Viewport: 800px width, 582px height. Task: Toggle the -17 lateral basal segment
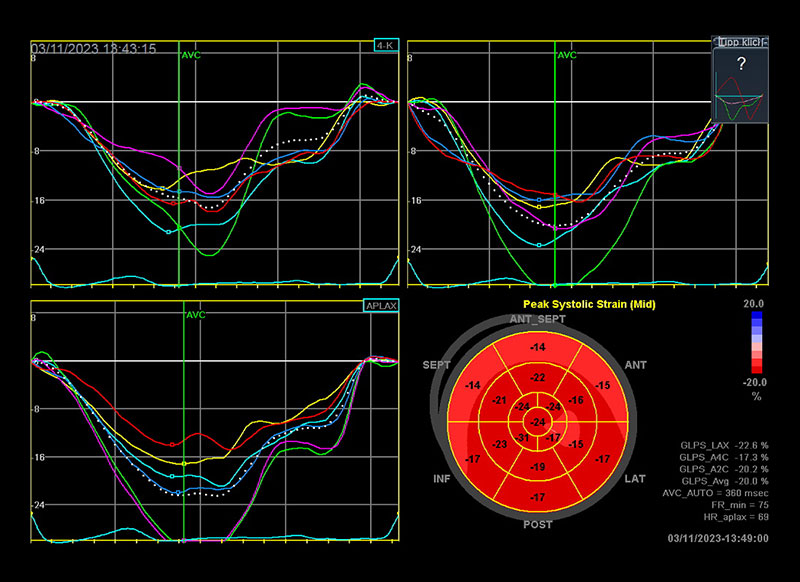(x=602, y=459)
